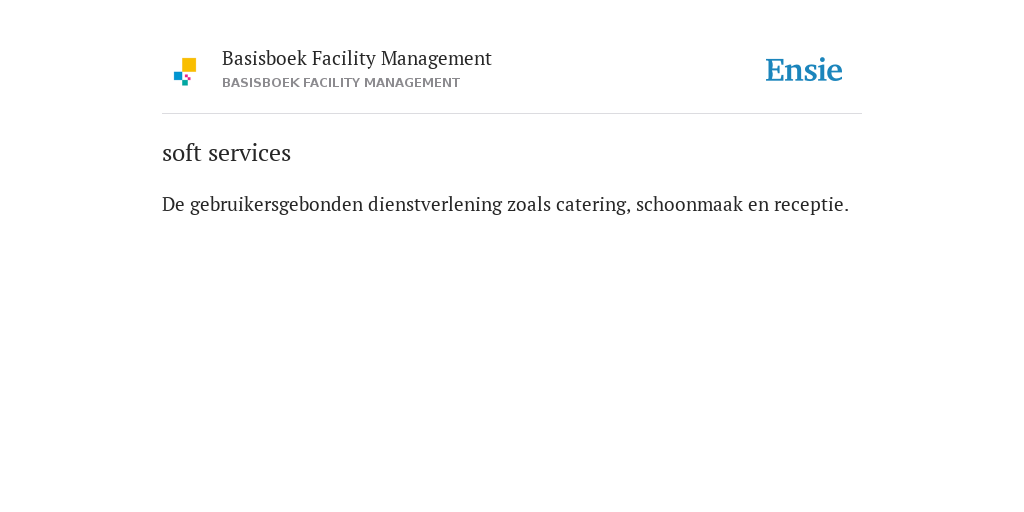This screenshot has width=1024, height=512.
Task: Click 'FACILITY' in the gray uppercase subtitle
Action: coord(331,83)
